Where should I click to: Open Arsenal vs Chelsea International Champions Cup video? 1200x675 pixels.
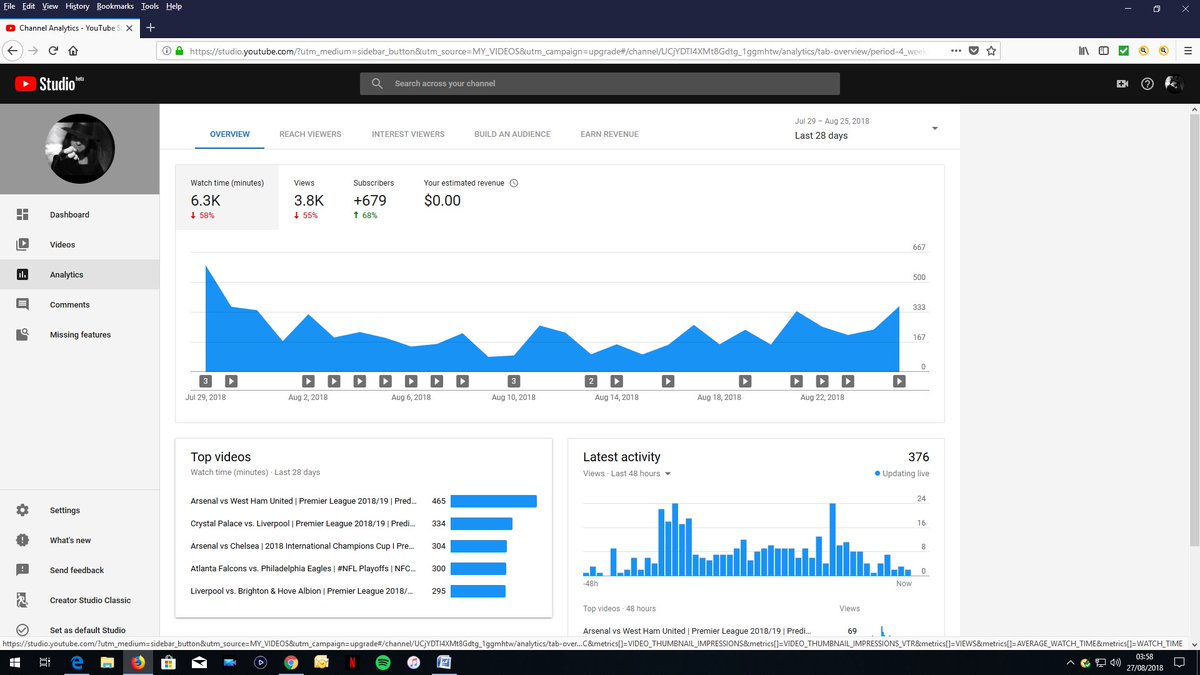tap(303, 546)
